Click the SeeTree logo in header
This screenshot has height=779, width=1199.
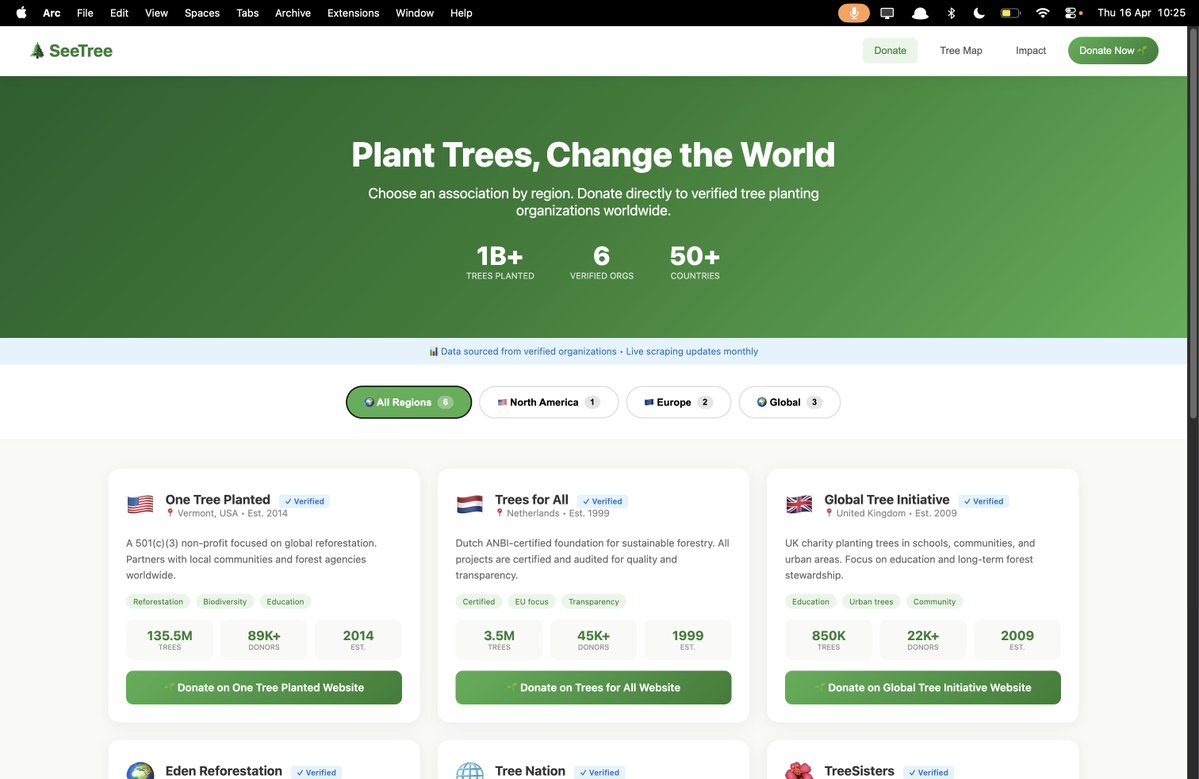[71, 50]
